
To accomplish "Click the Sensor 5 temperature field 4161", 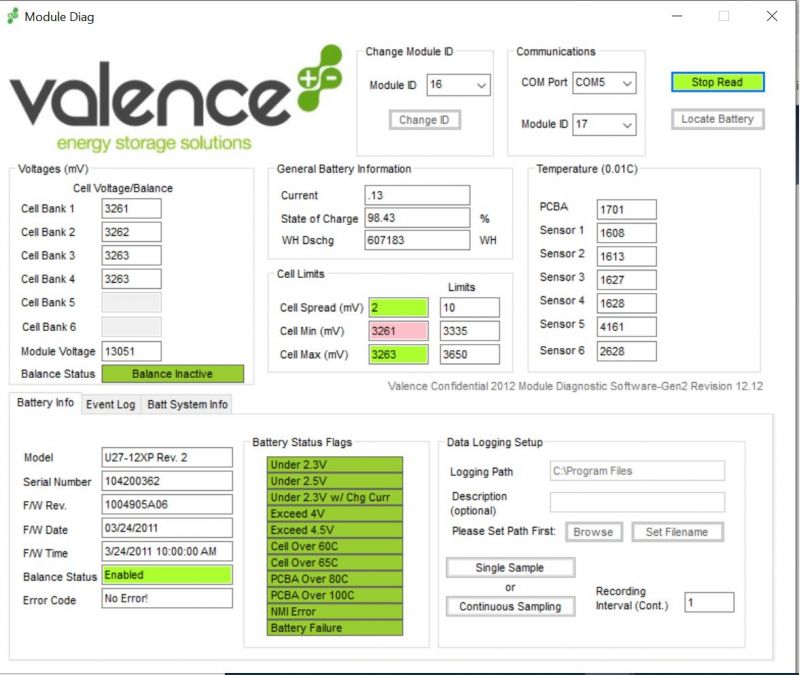I will pos(627,327).
